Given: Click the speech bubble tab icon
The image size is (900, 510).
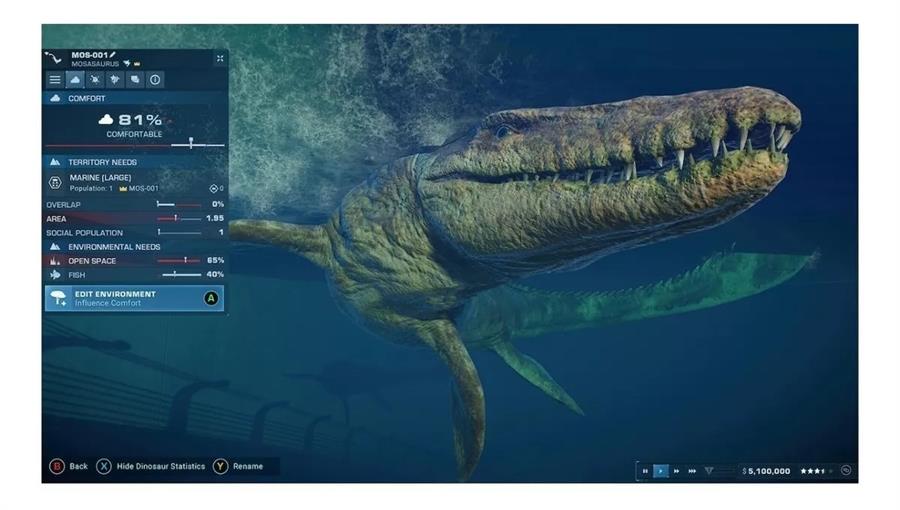Looking at the screenshot, I should click(136, 80).
